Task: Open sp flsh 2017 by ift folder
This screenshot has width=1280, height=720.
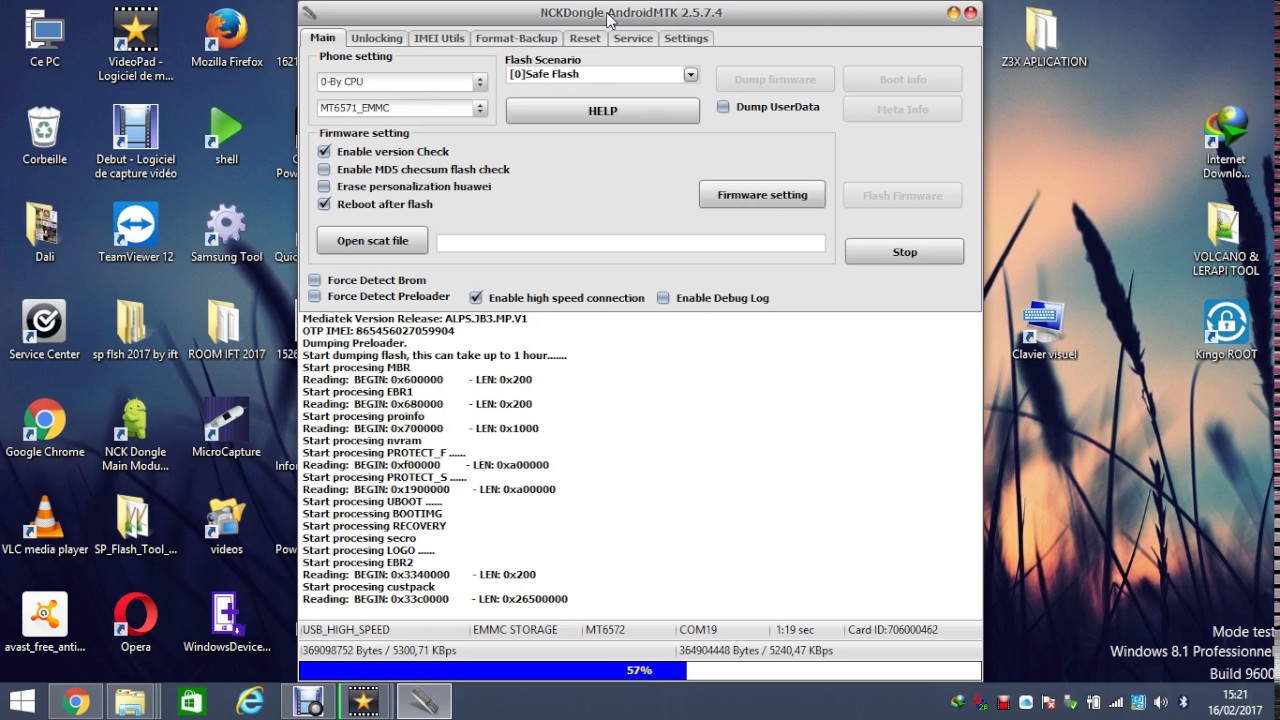Action: tap(135, 330)
